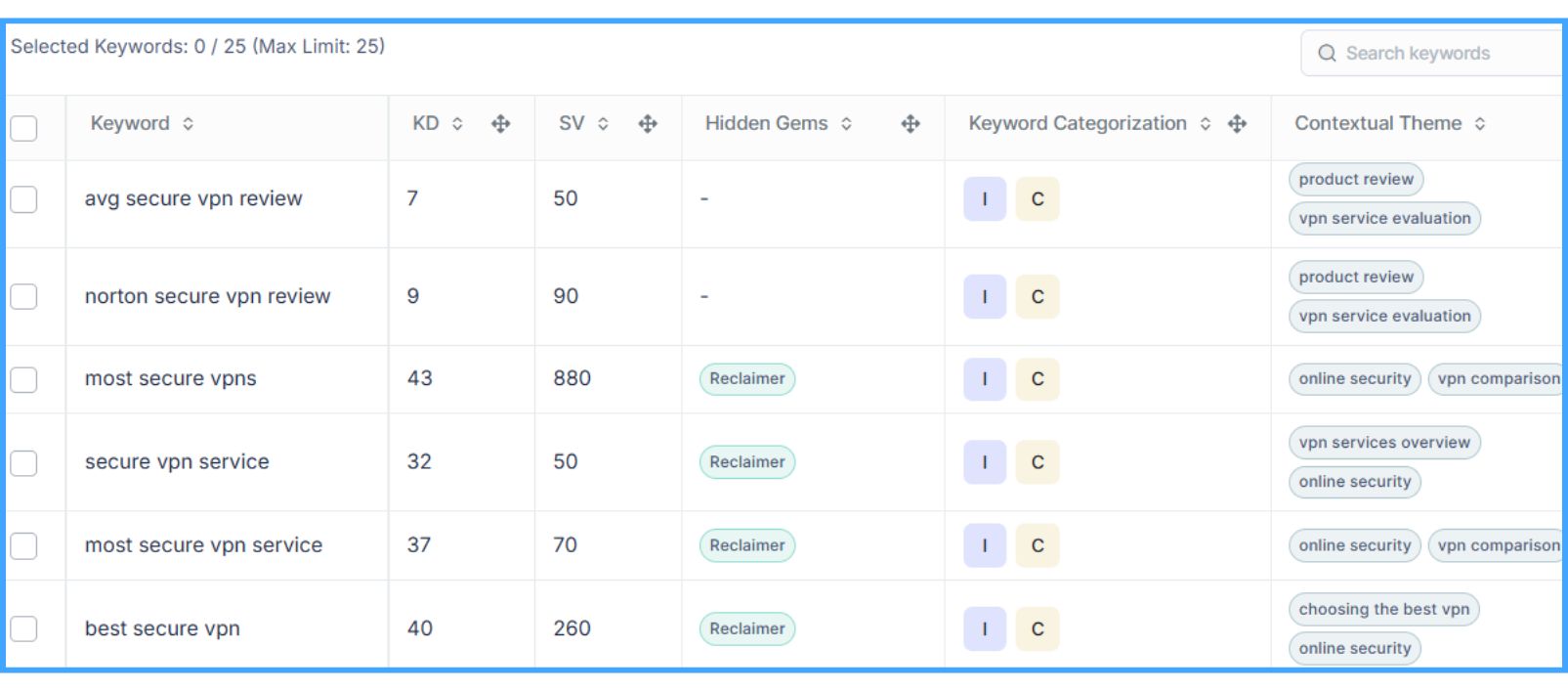1568x691 pixels.
Task: Click 'vpn services overview' theme tag
Action: click(x=1383, y=443)
